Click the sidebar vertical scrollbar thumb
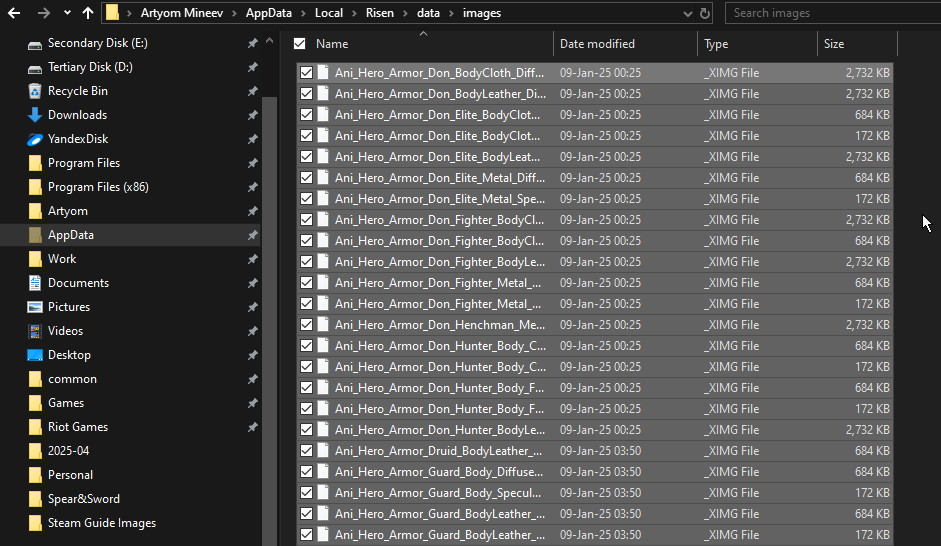Image resolution: width=941 pixels, height=546 pixels. point(269,321)
